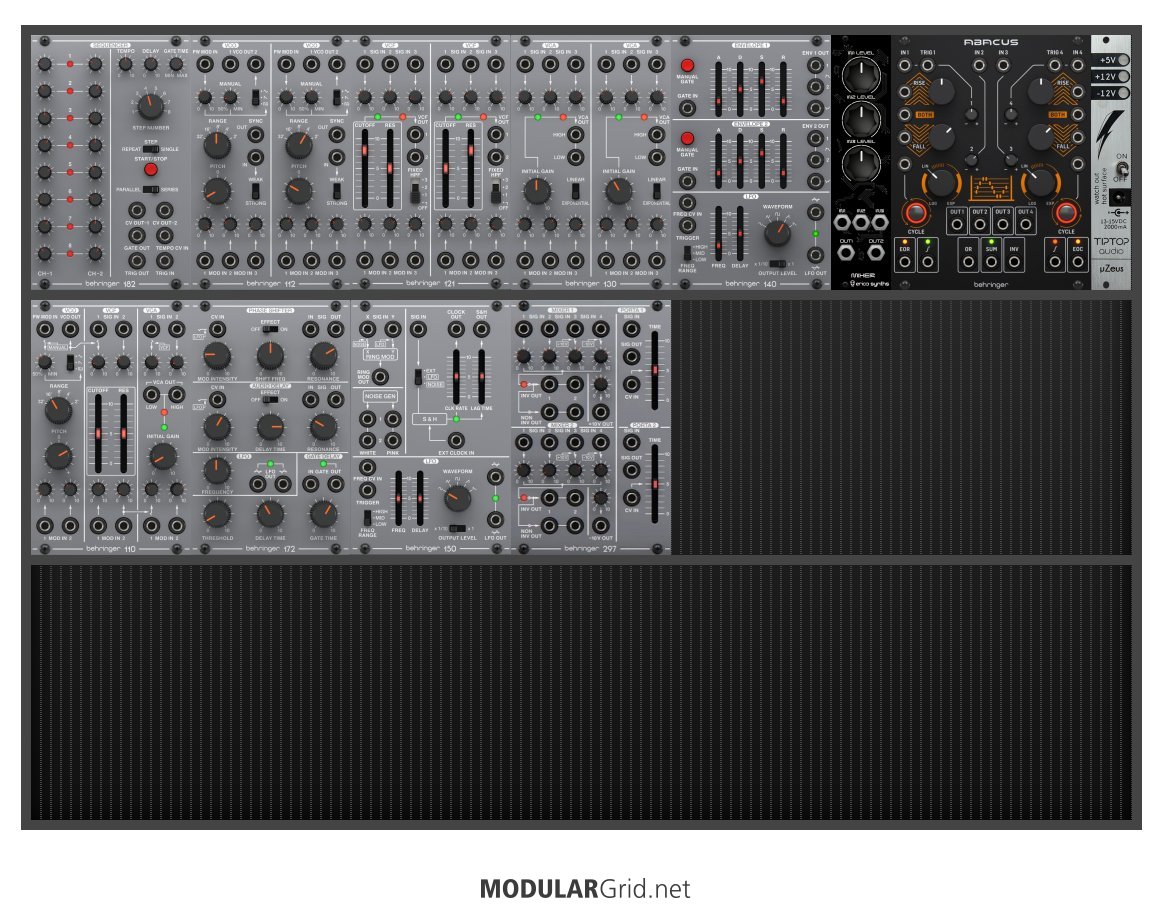Click the TEMPO CV IN jack

point(164,235)
